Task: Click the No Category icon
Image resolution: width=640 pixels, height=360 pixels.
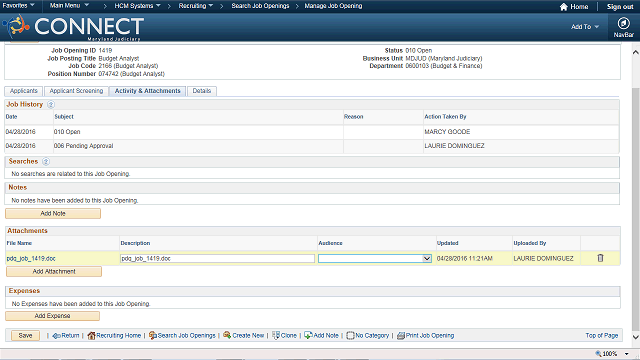Action: click(350, 336)
